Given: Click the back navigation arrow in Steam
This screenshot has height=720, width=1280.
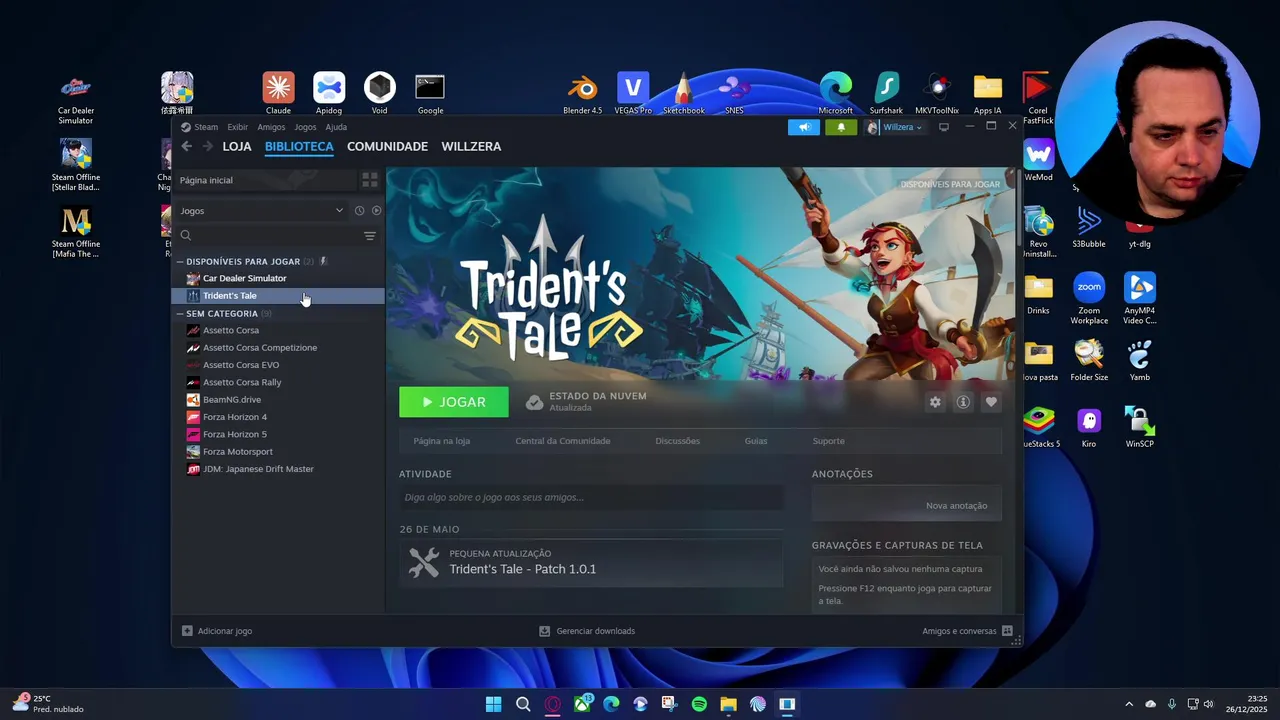Looking at the screenshot, I should (186, 146).
